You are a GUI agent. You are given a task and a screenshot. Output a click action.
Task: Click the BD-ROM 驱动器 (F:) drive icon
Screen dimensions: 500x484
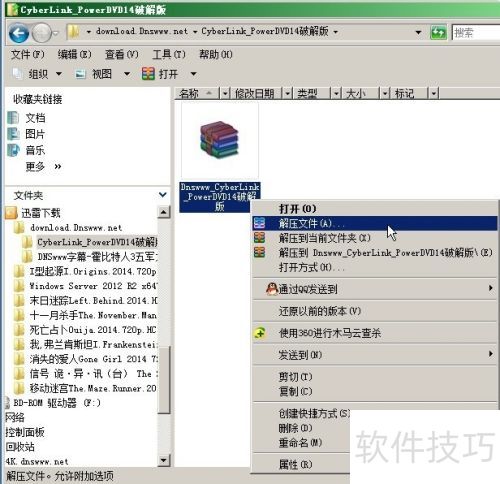pyautogui.click(x=7, y=403)
